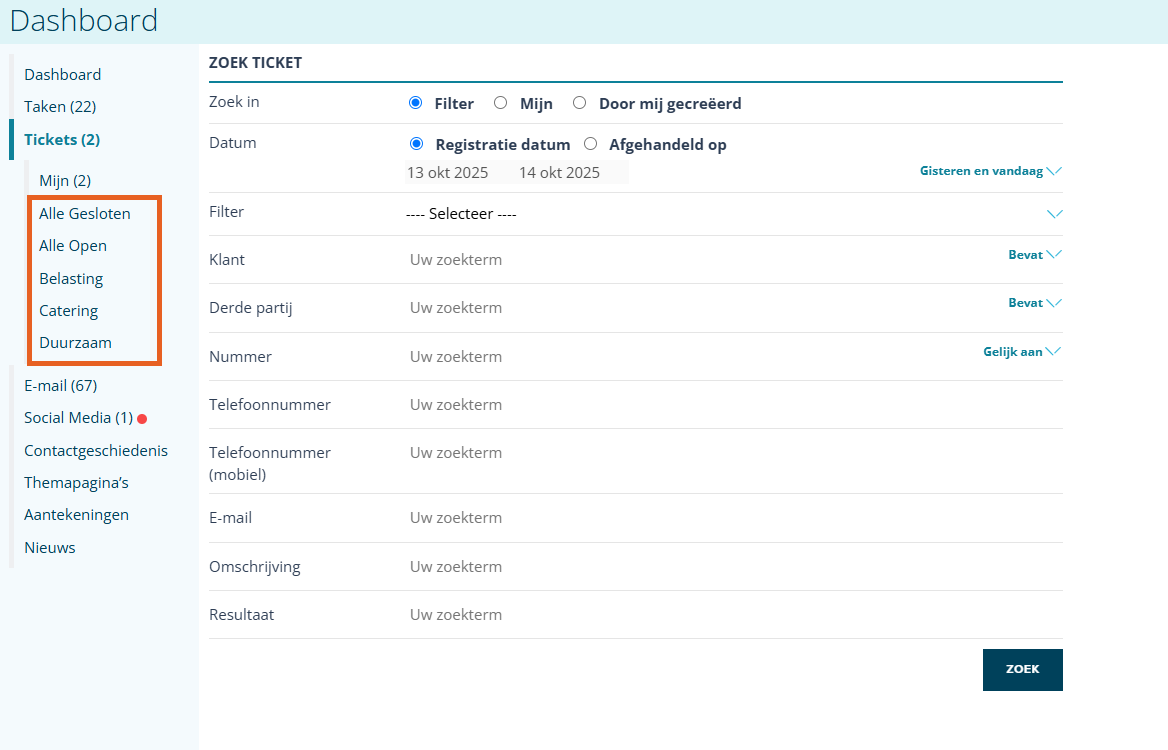Screen dimensions: 1168x750
Task: Click the Alle Gesloten ticket filter
Action: point(84,214)
